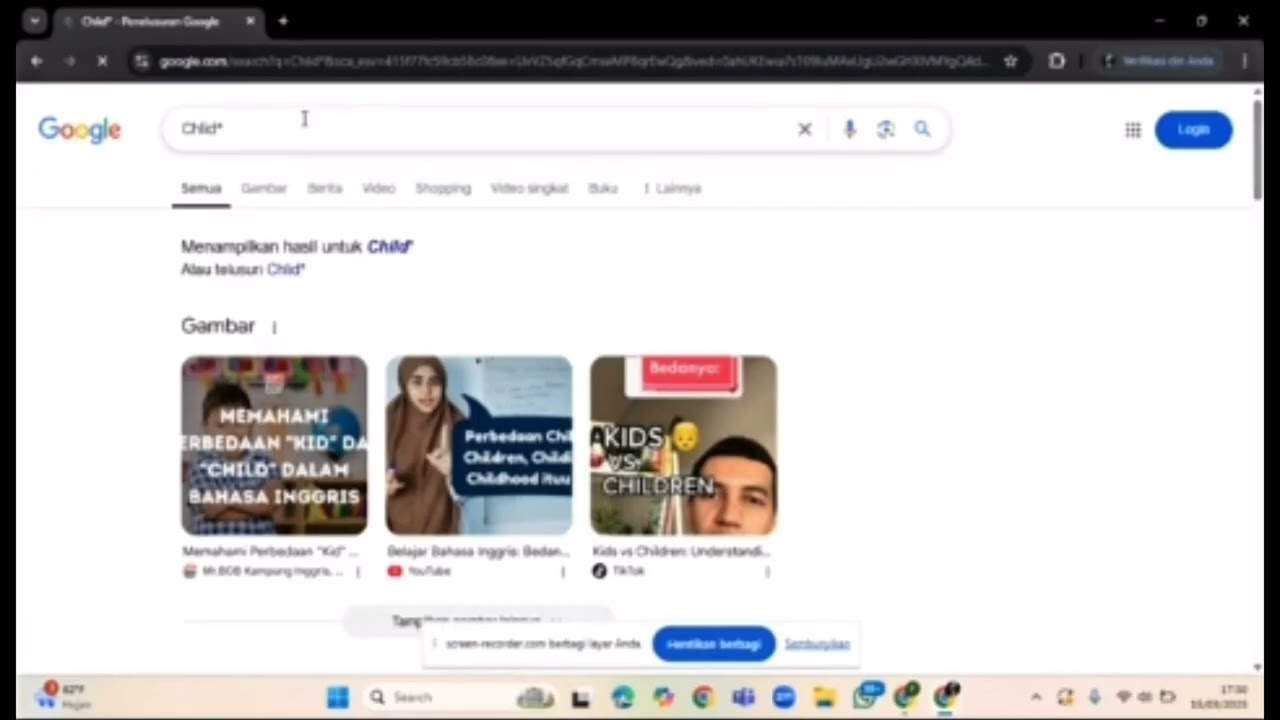This screenshot has height=720, width=1280.
Task: Click the taskbar clock and date
Action: (x=1218, y=697)
